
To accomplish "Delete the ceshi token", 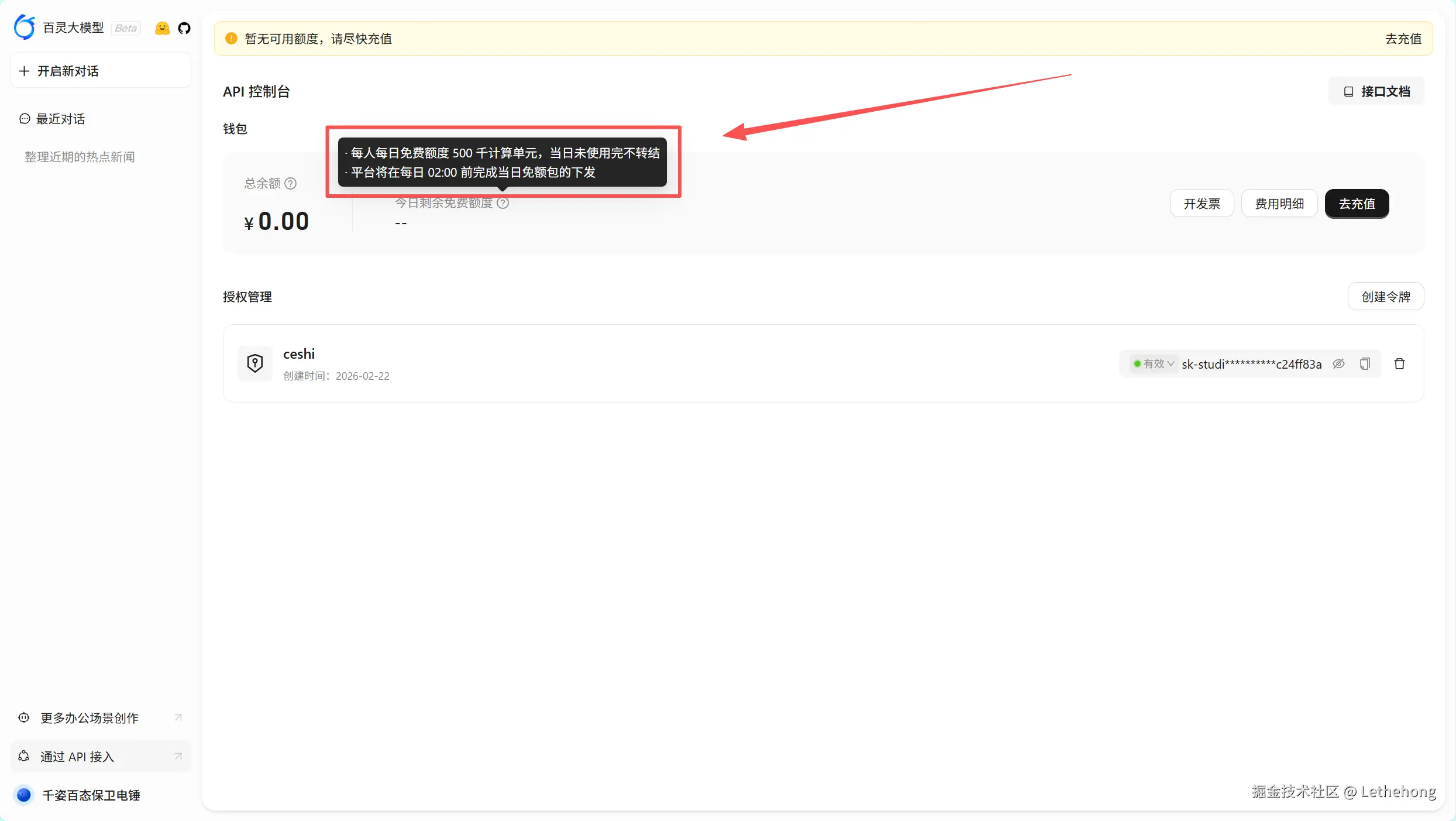I will 1399,364.
